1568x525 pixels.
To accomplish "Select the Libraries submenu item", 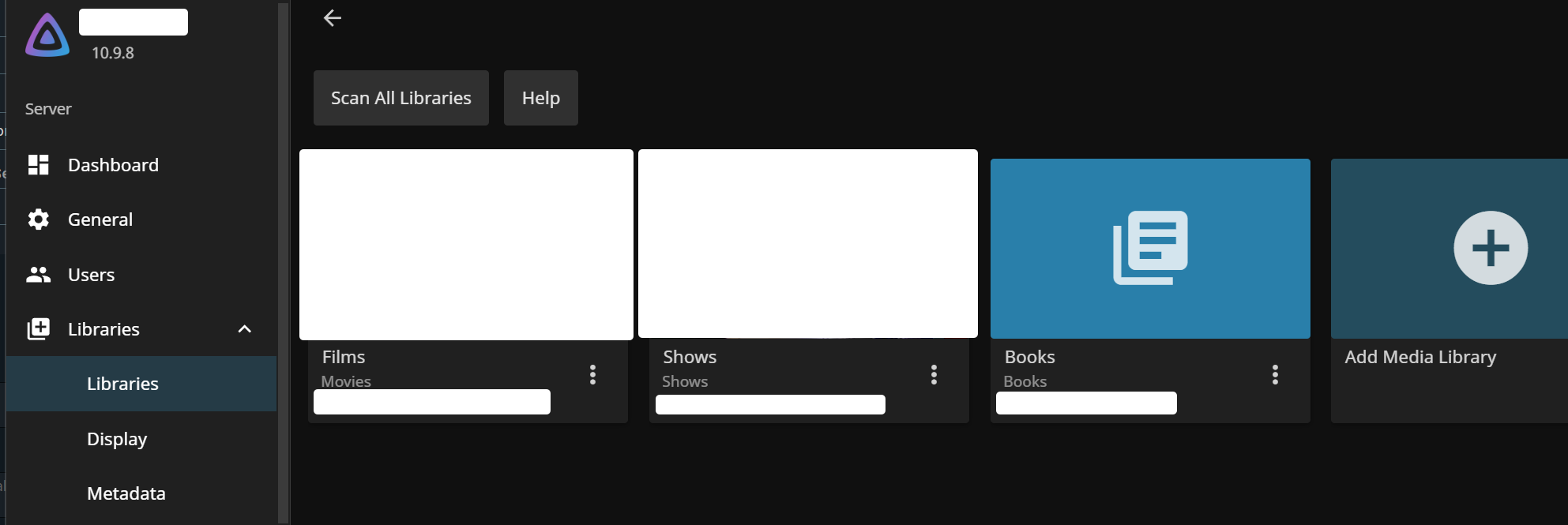I will [122, 384].
